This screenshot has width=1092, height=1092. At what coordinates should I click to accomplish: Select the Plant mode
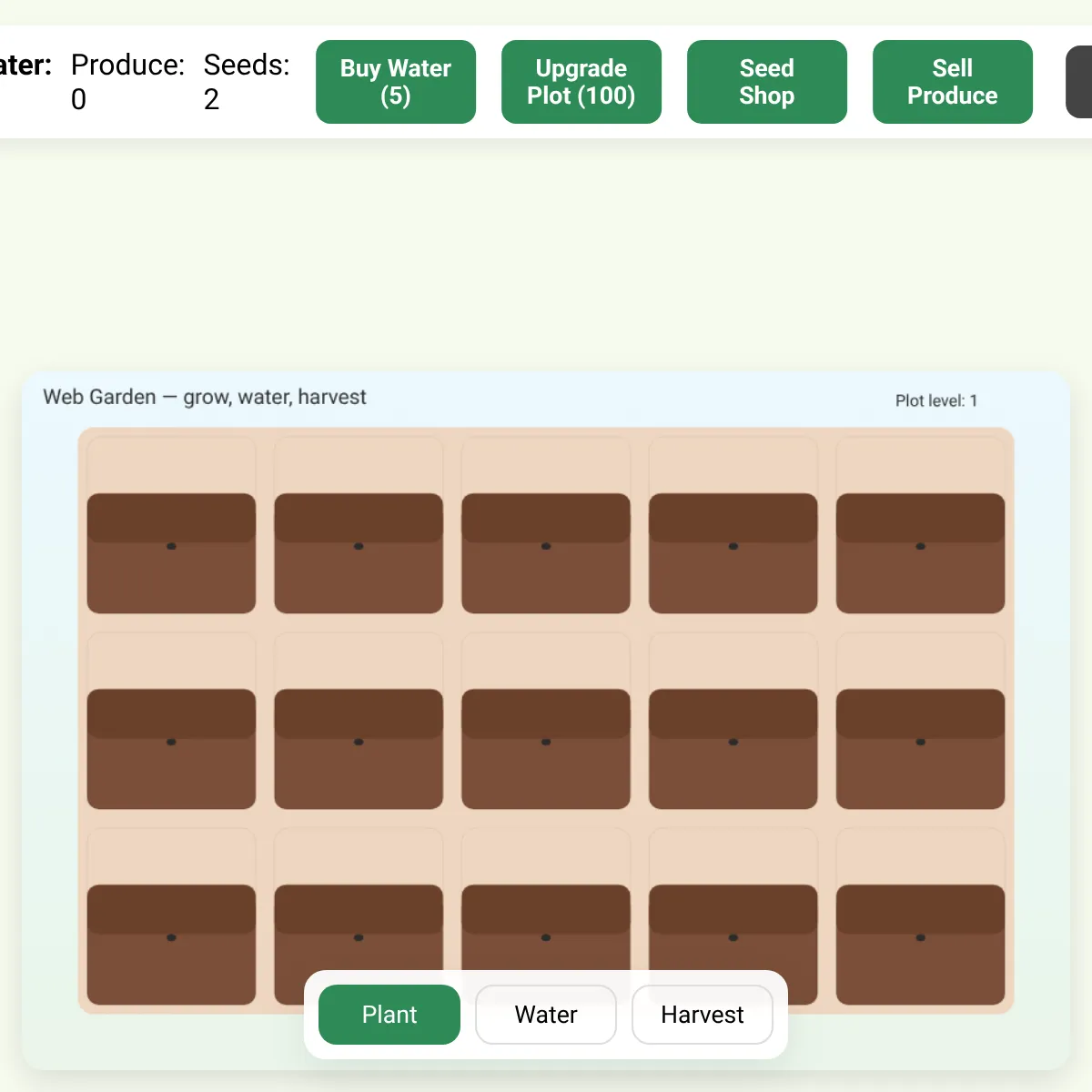(x=389, y=1015)
